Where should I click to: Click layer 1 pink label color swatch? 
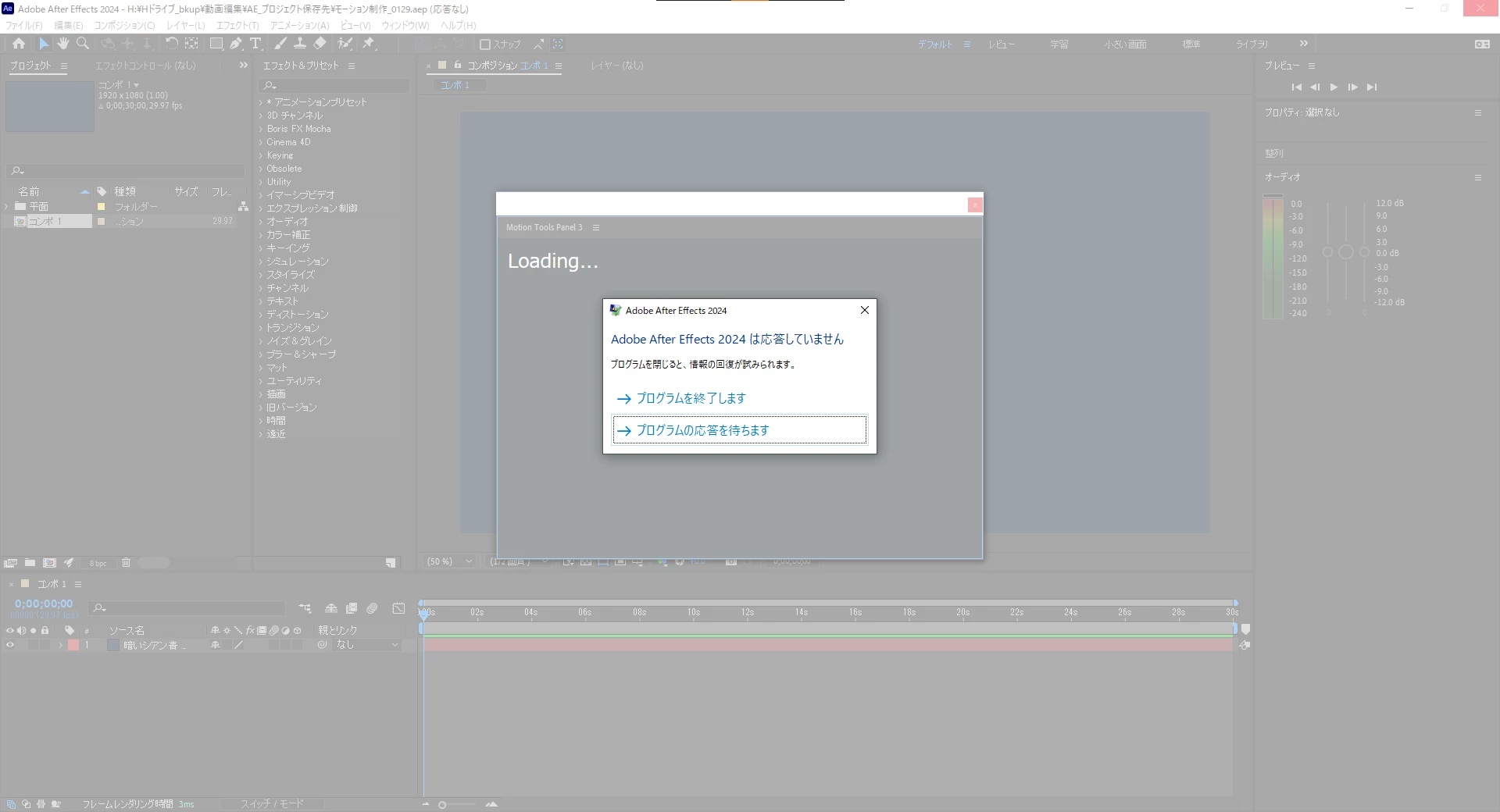(x=73, y=645)
